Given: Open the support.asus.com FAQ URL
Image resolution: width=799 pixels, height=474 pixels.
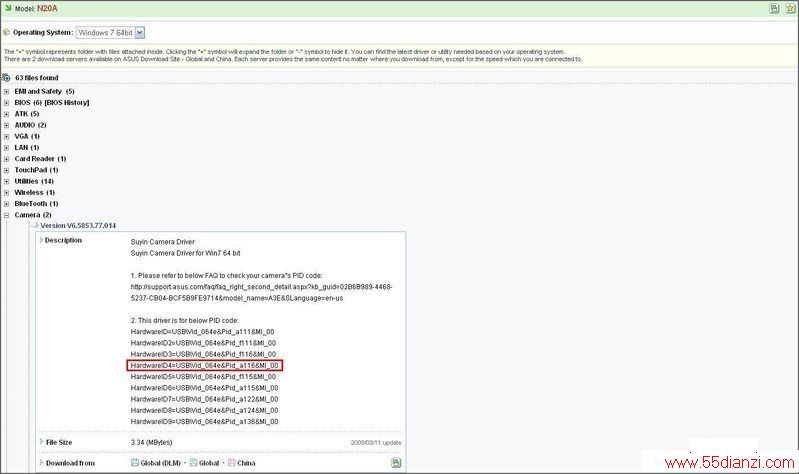Looking at the screenshot, I should pos(261,293).
